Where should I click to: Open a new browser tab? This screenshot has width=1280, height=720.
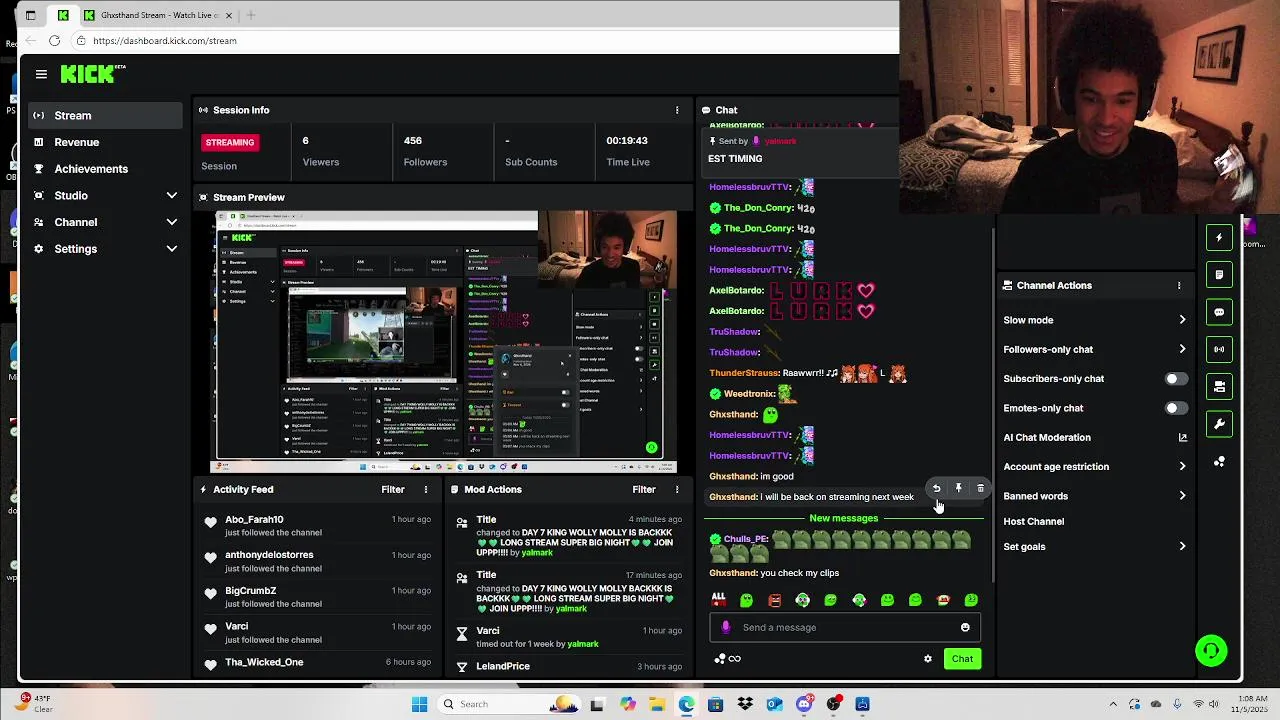tap(251, 15)
